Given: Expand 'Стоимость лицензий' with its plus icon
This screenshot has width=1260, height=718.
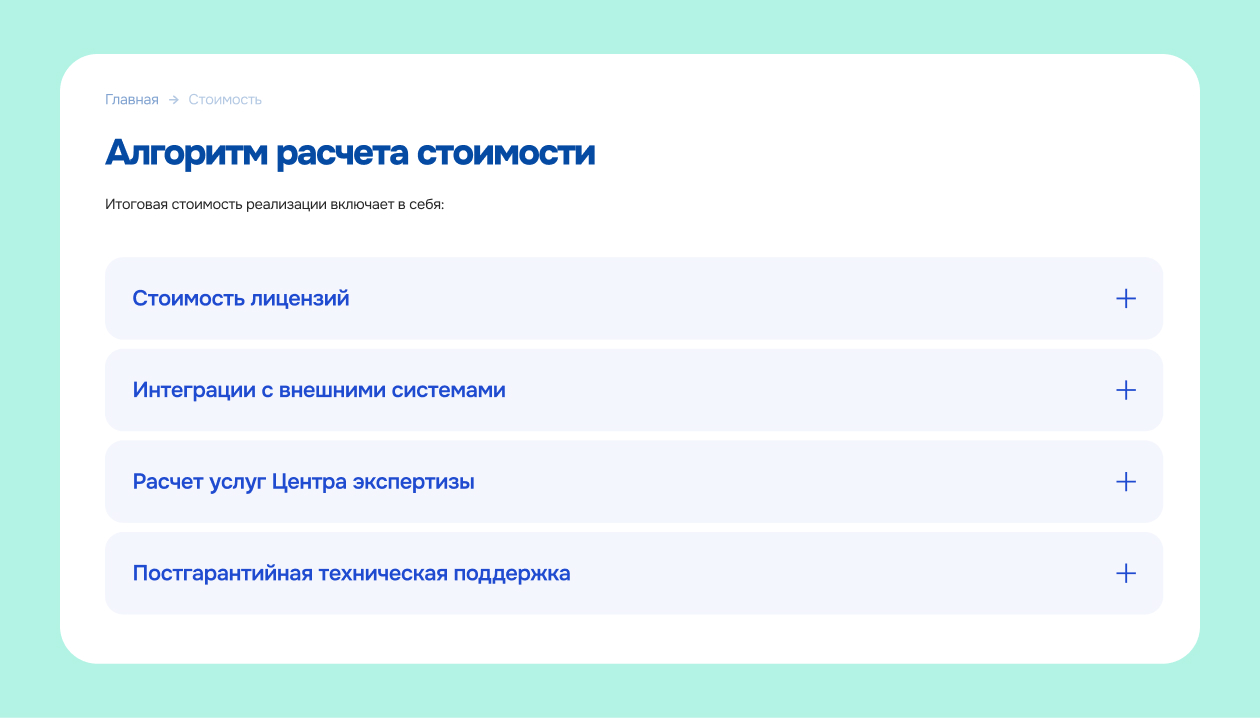Looking at the screenshot, I should coord(1126,298).
